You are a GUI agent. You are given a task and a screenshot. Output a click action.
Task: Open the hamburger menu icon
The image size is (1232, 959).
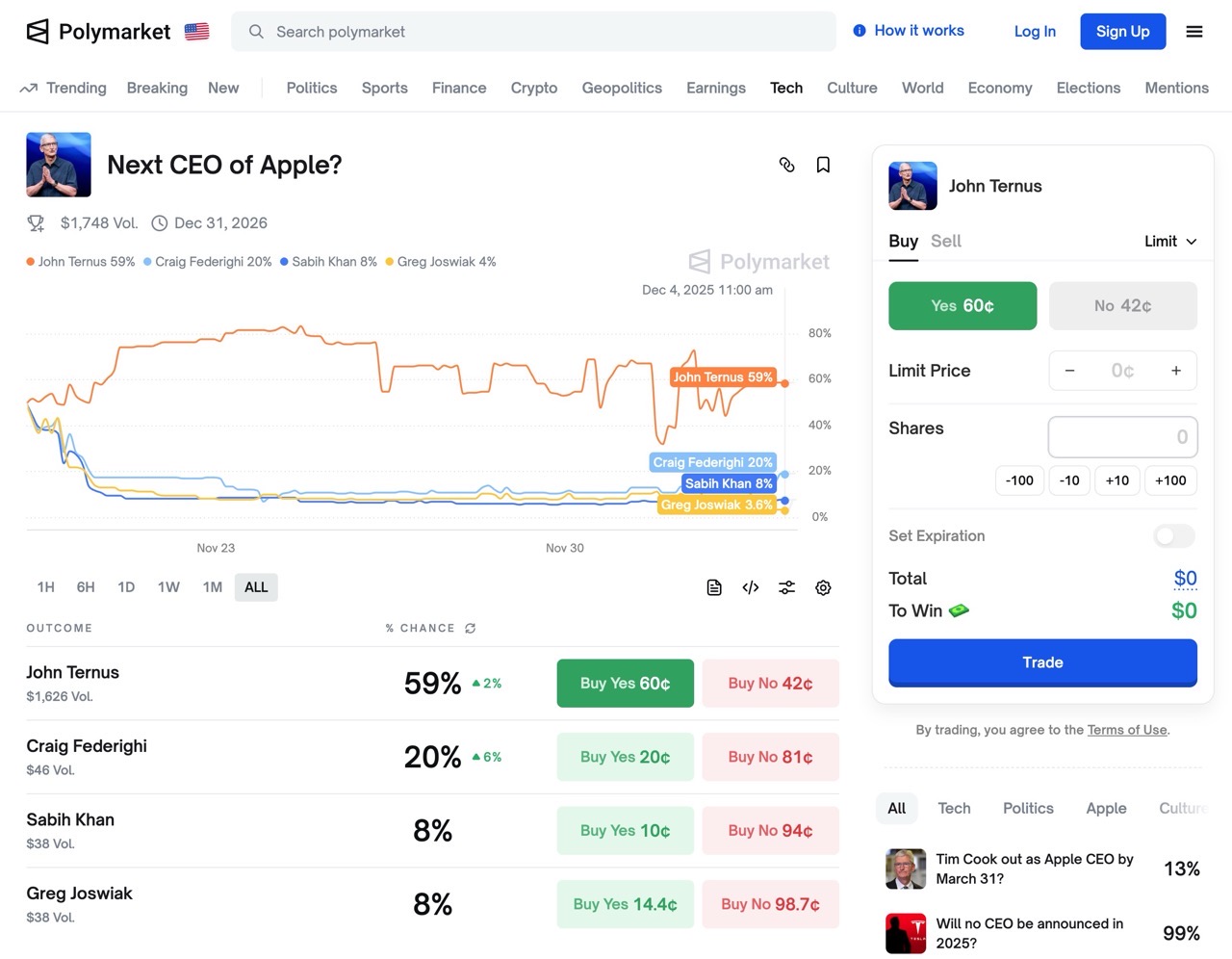tap(1194, 32)
